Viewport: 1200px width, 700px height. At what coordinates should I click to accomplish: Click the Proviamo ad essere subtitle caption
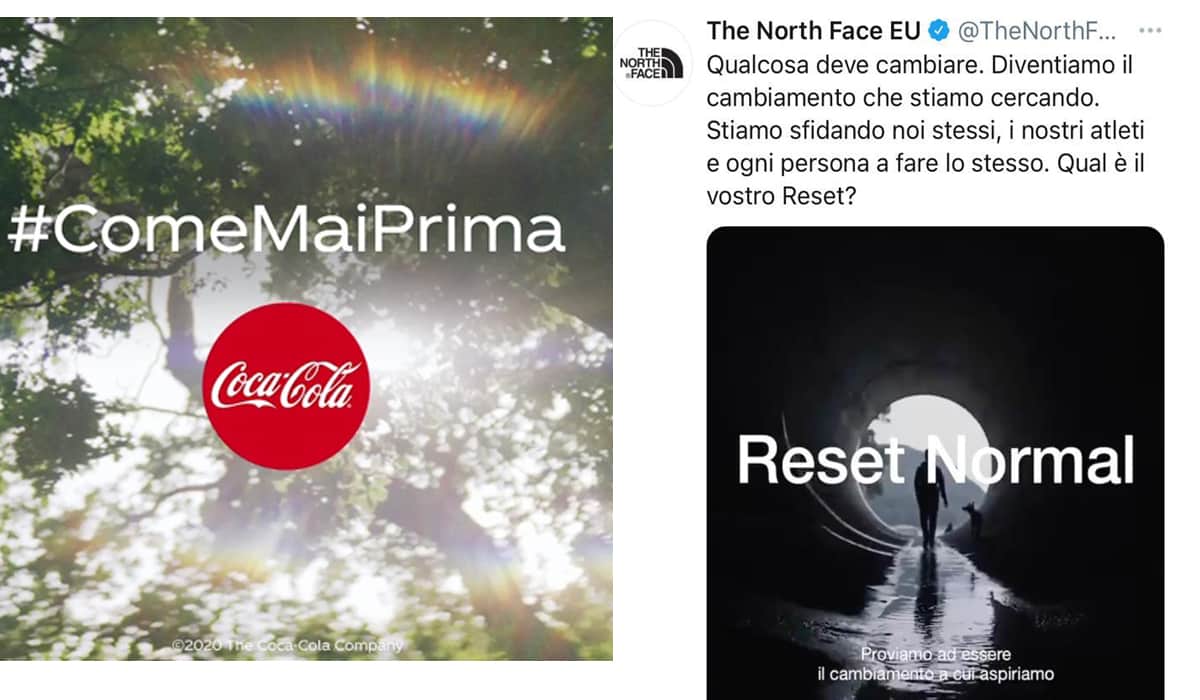[x=935, y=664]
